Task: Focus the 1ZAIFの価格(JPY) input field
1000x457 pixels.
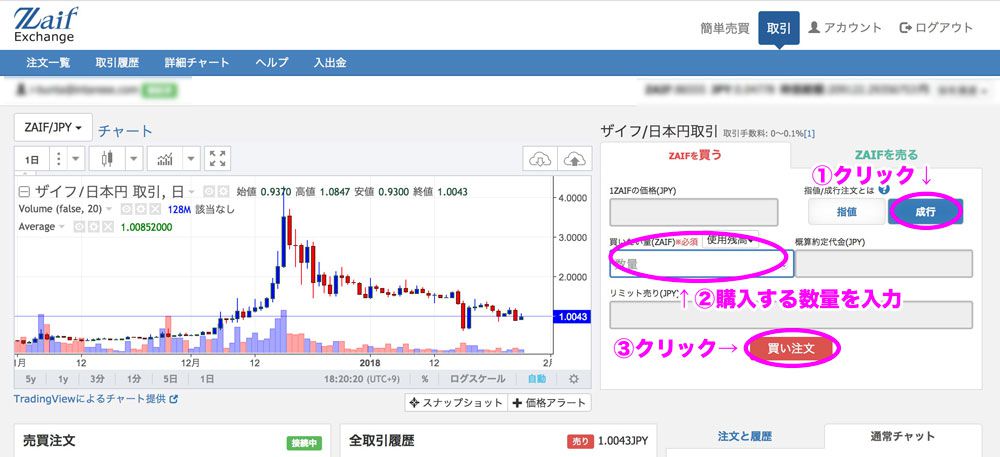Action: [x=694, y=212]
